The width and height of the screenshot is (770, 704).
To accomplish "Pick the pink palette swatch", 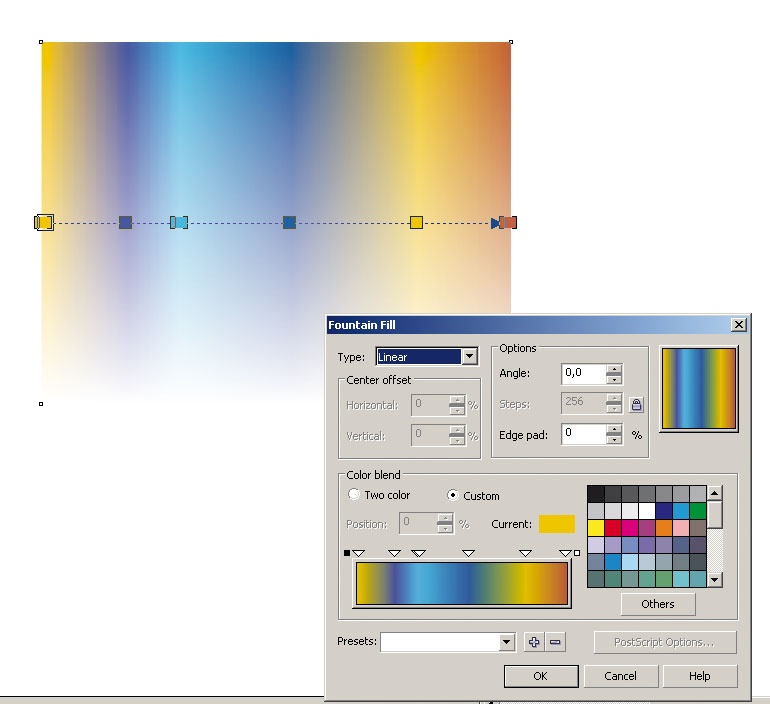I will coord(681,528).
